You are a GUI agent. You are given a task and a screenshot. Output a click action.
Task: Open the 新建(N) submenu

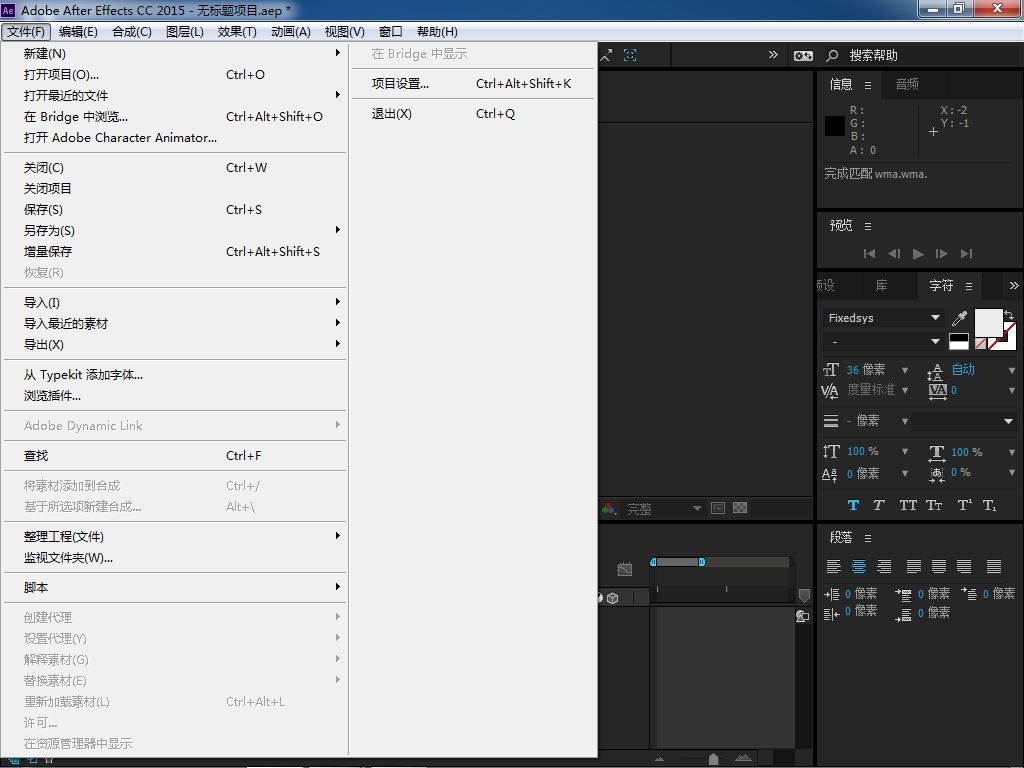pyautogui.click(x=175, y=54)
